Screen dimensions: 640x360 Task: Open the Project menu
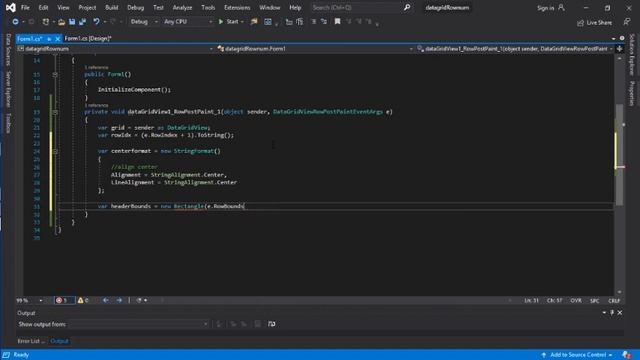pyautogui.click(x=87, y=7)
